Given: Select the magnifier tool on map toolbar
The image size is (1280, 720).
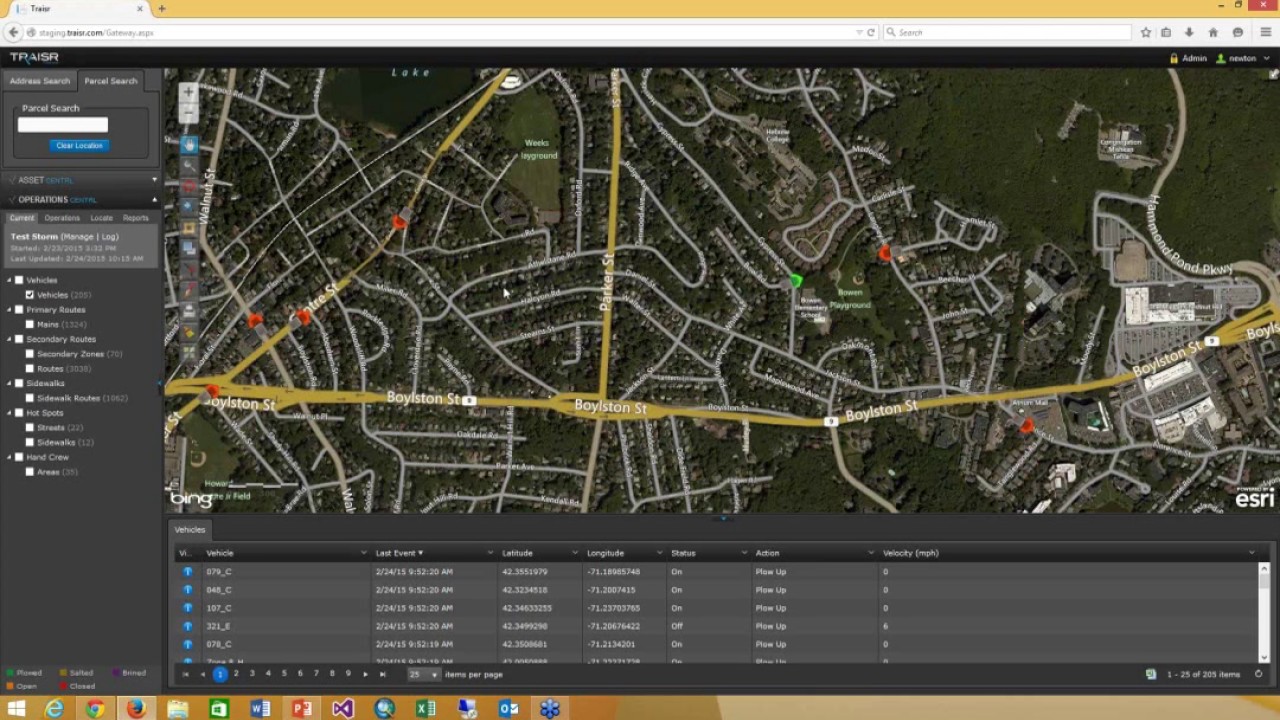Looking at the screenshot, I should [x=189, y=166].
